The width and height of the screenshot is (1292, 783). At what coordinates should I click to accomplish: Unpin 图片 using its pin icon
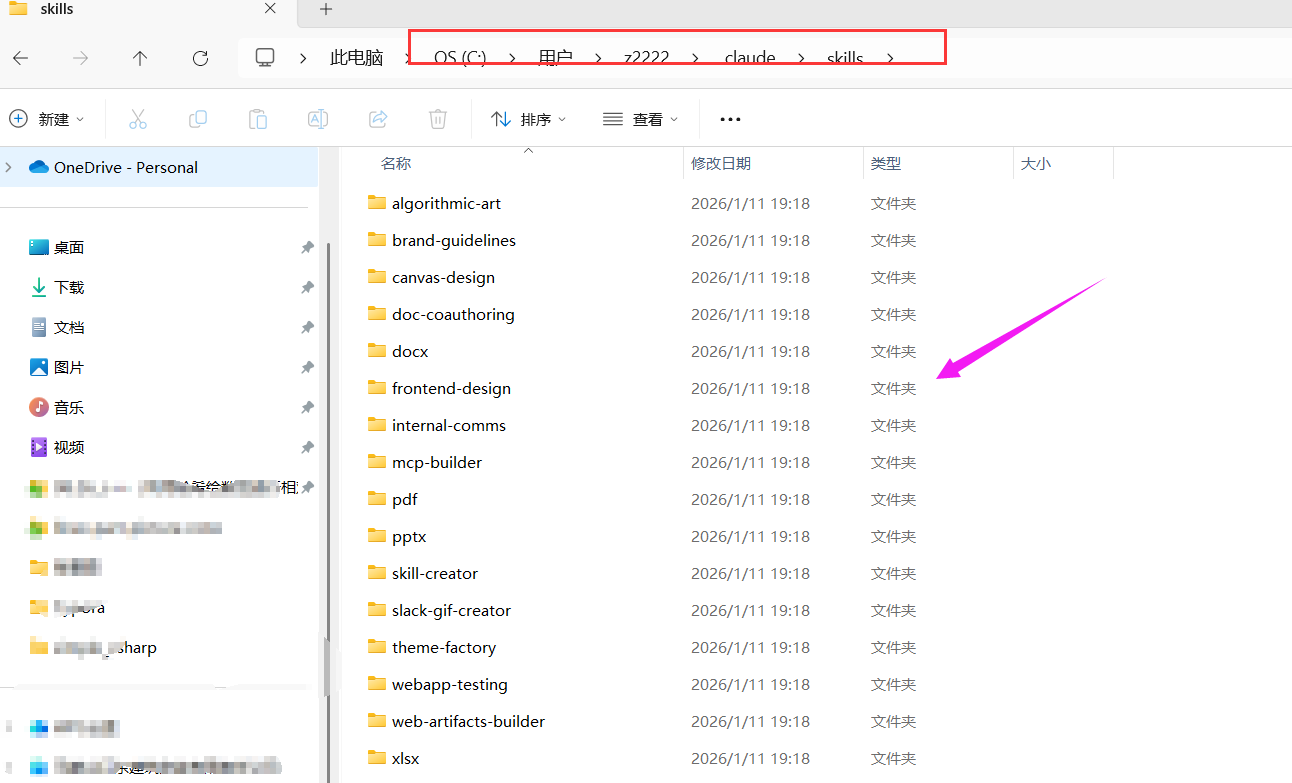(x=307, y=367)
